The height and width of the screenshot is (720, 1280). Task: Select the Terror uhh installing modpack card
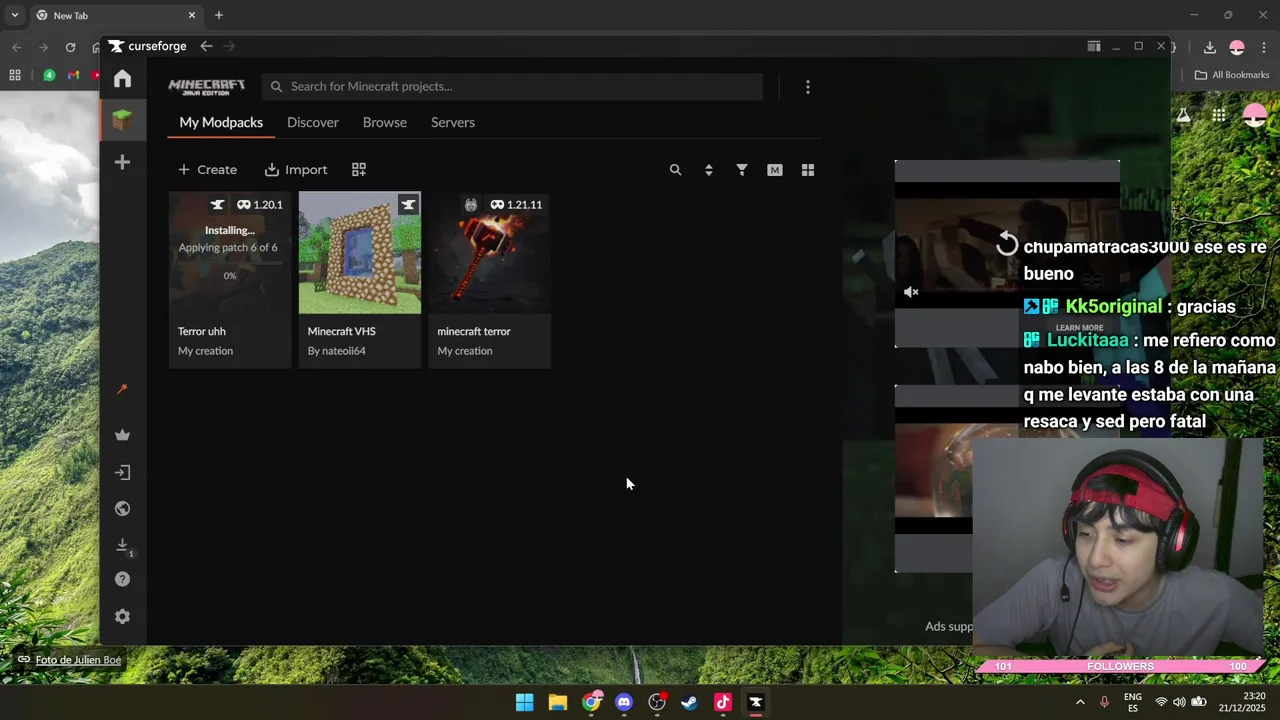point(230,280)
